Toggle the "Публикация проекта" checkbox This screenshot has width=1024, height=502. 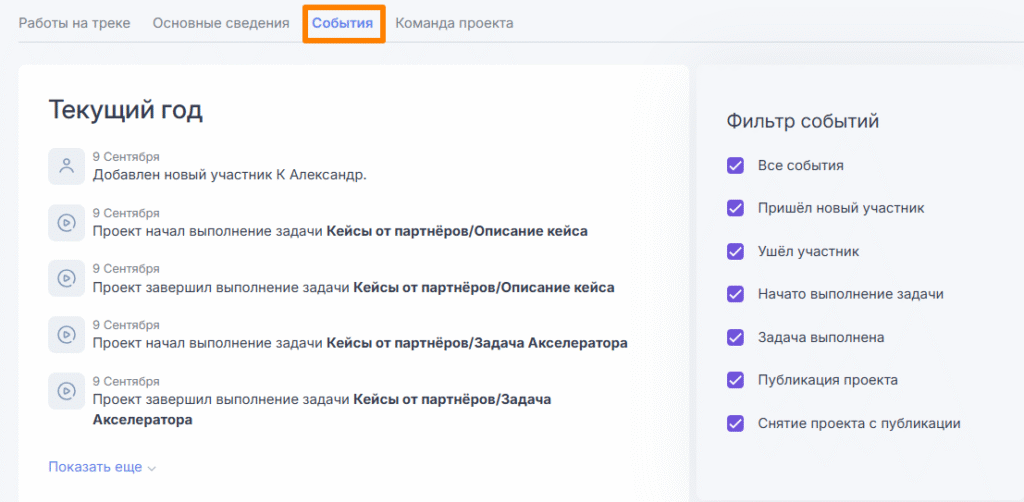736,381
